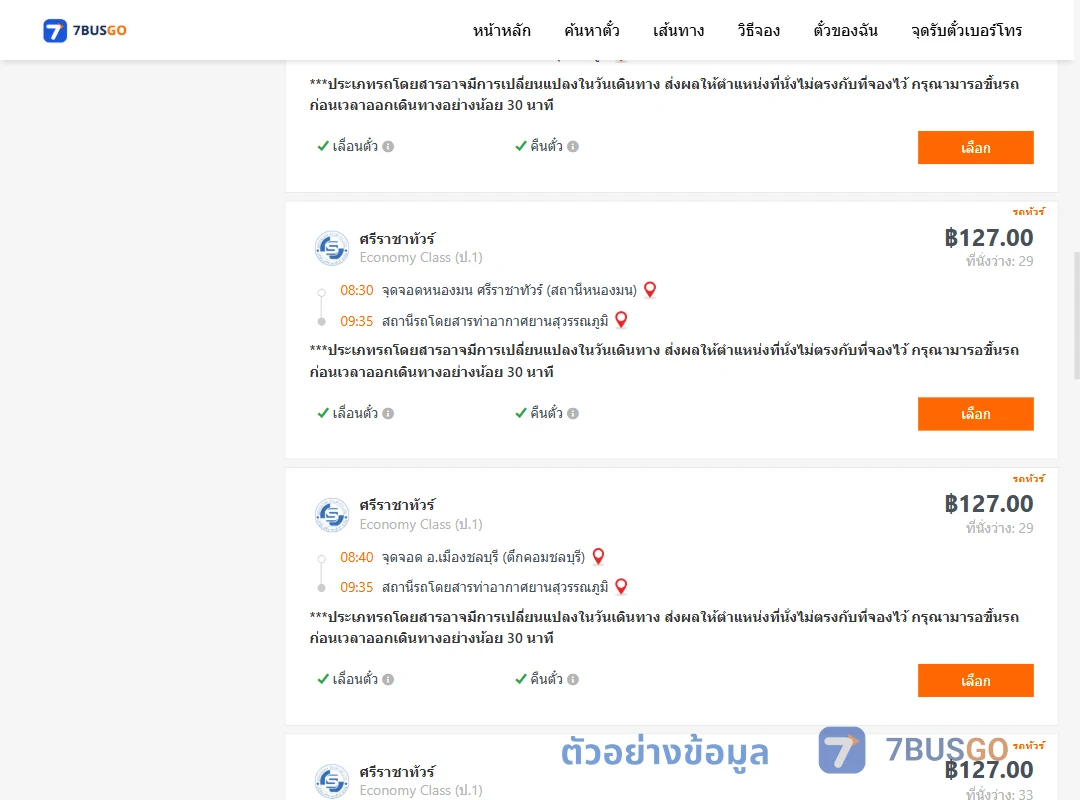This screenshot has width=1080, height=800.
Task: Click ฿127.00 price on 08:30 trip
Action: (988, 238)
